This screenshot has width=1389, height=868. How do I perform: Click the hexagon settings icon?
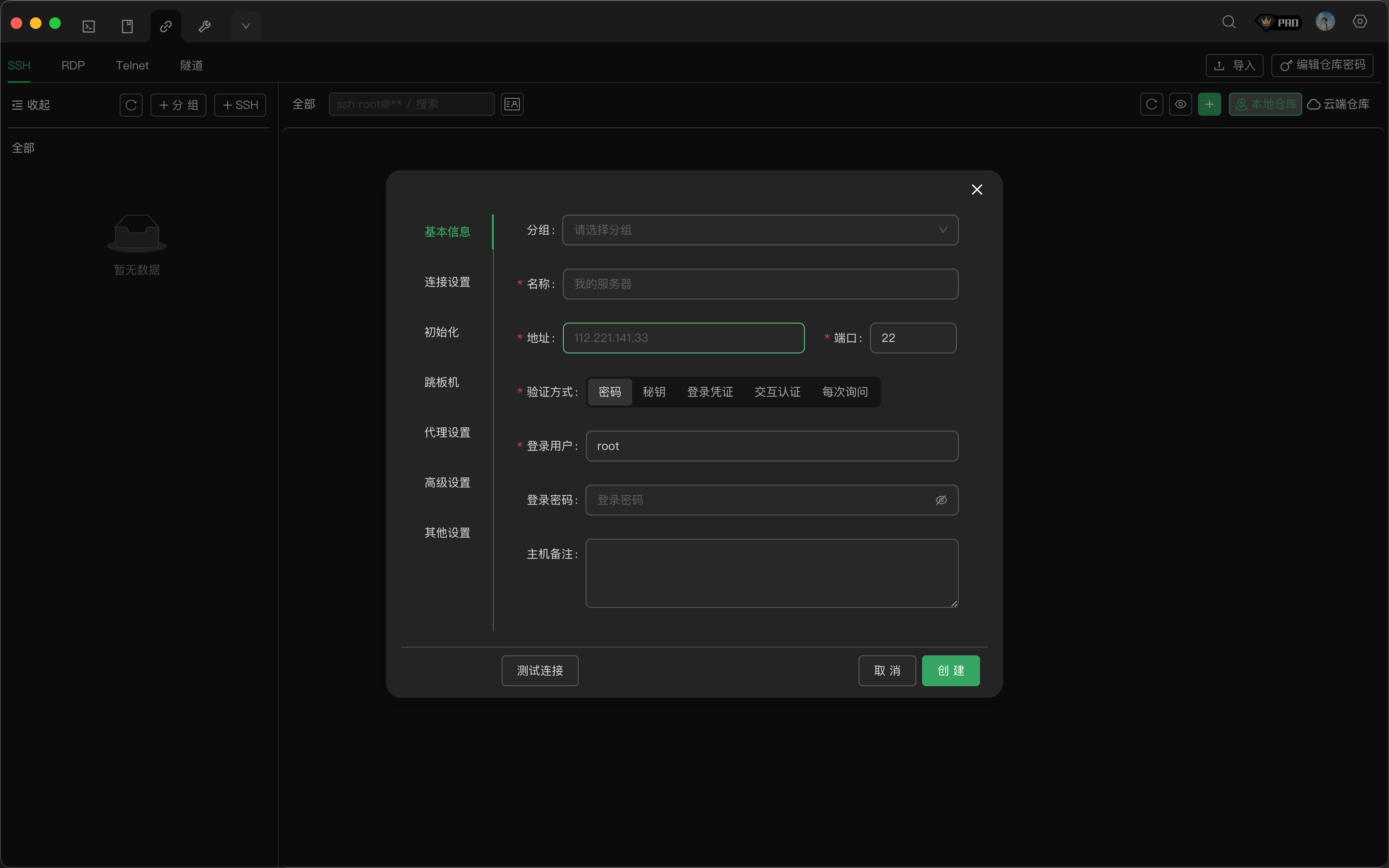[1360, 22]
